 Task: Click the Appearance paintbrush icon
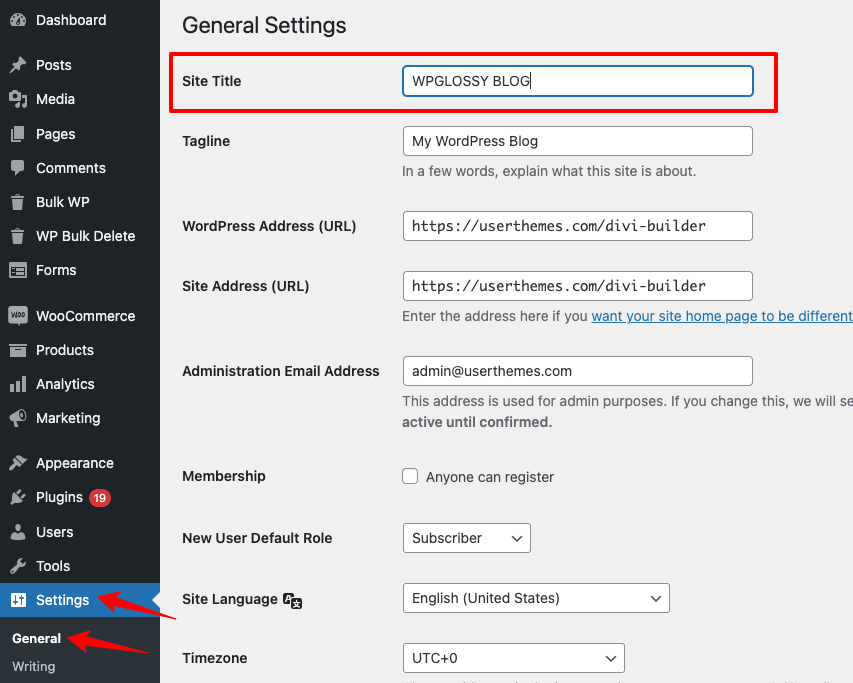18,463
